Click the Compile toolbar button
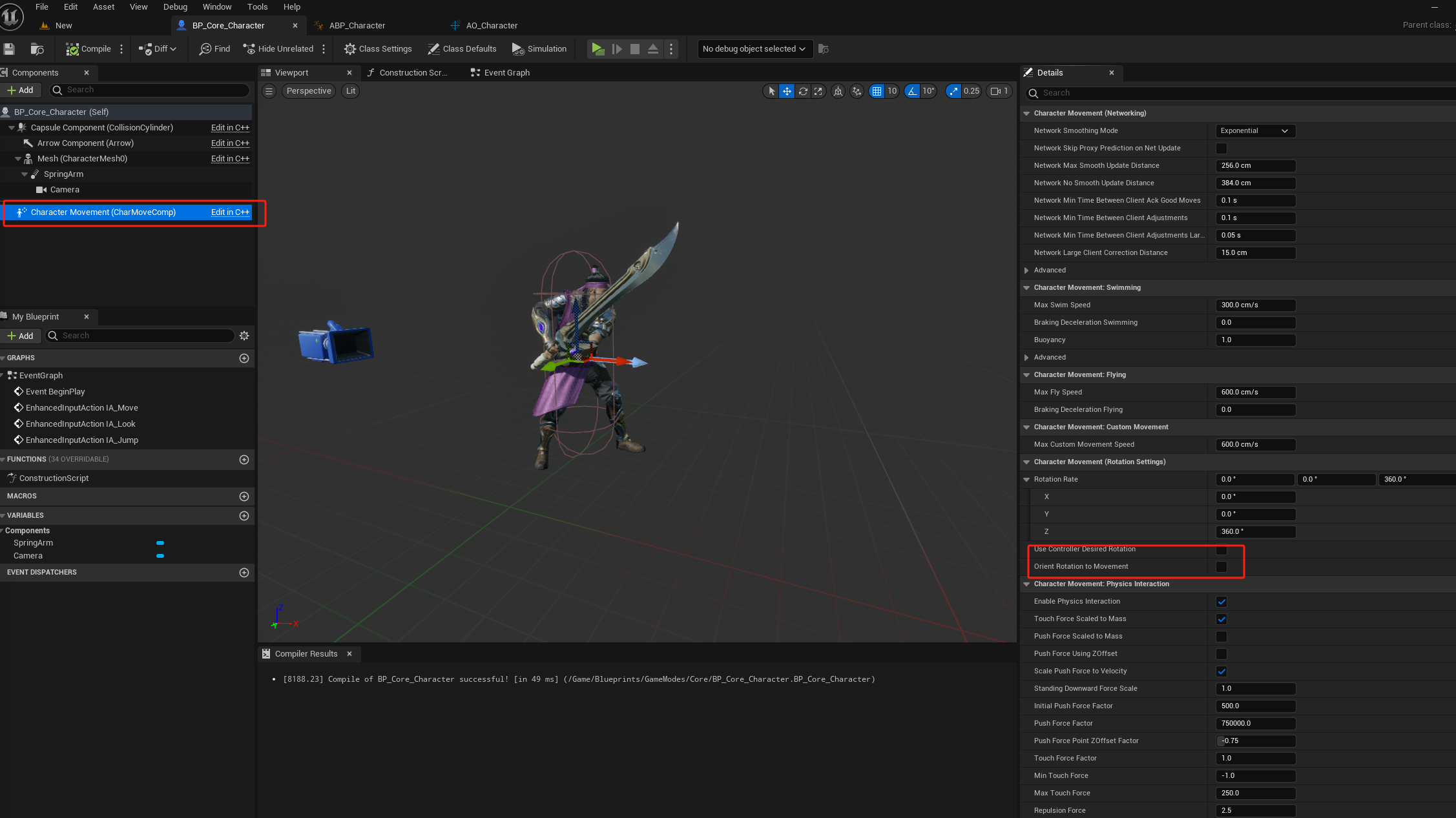This screenshot has width=1456, height=818. coord(88,49)
